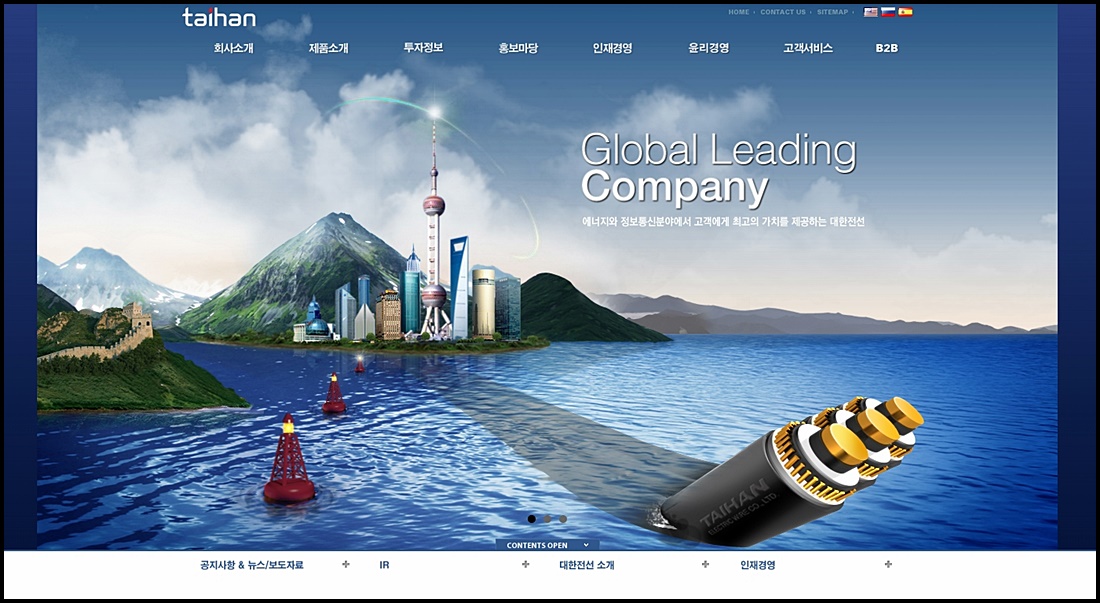Image resolution: width=1100 pixels, height=603 pixels.
Task: Select the first banner slide dot
Action: [x=532, y=519]
